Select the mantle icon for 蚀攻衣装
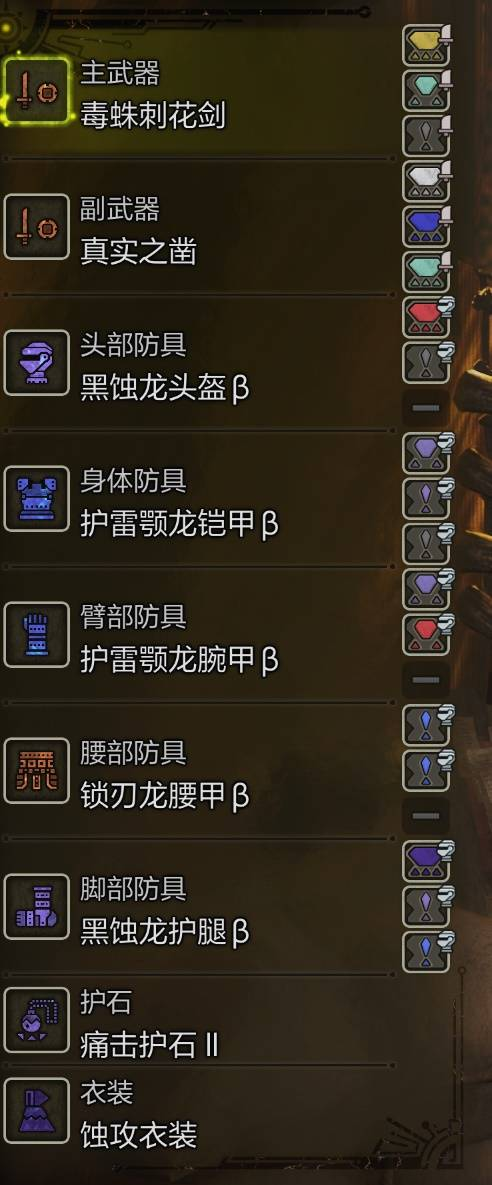This screenshot has width=492, height=1185. (36, 1110)
